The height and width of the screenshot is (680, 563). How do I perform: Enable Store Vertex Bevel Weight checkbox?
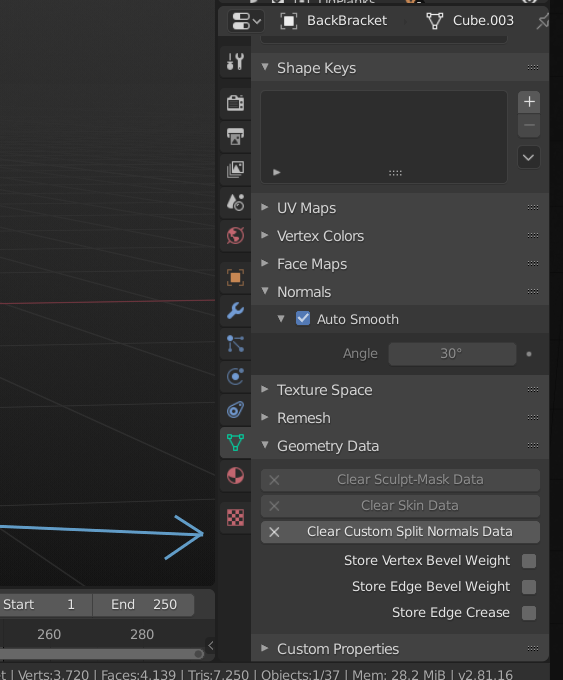[x=529, y=561]
